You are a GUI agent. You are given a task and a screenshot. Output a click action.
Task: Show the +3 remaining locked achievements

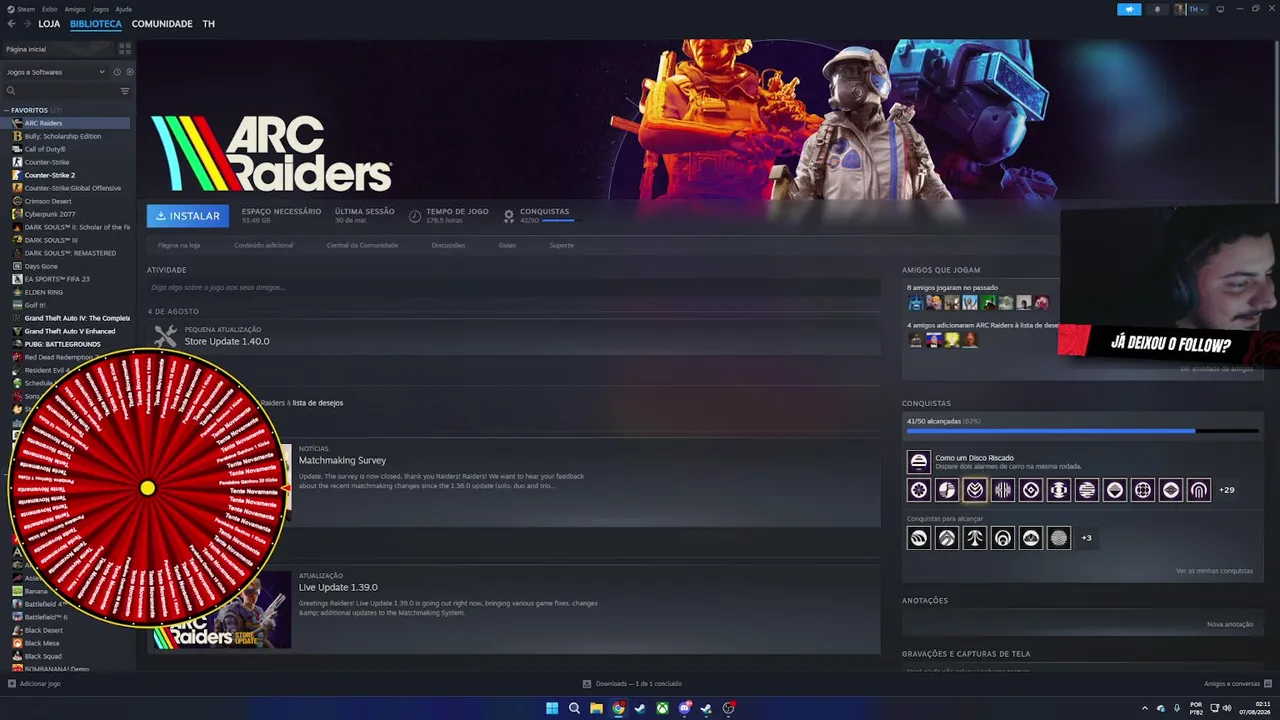pos(1087,538)
